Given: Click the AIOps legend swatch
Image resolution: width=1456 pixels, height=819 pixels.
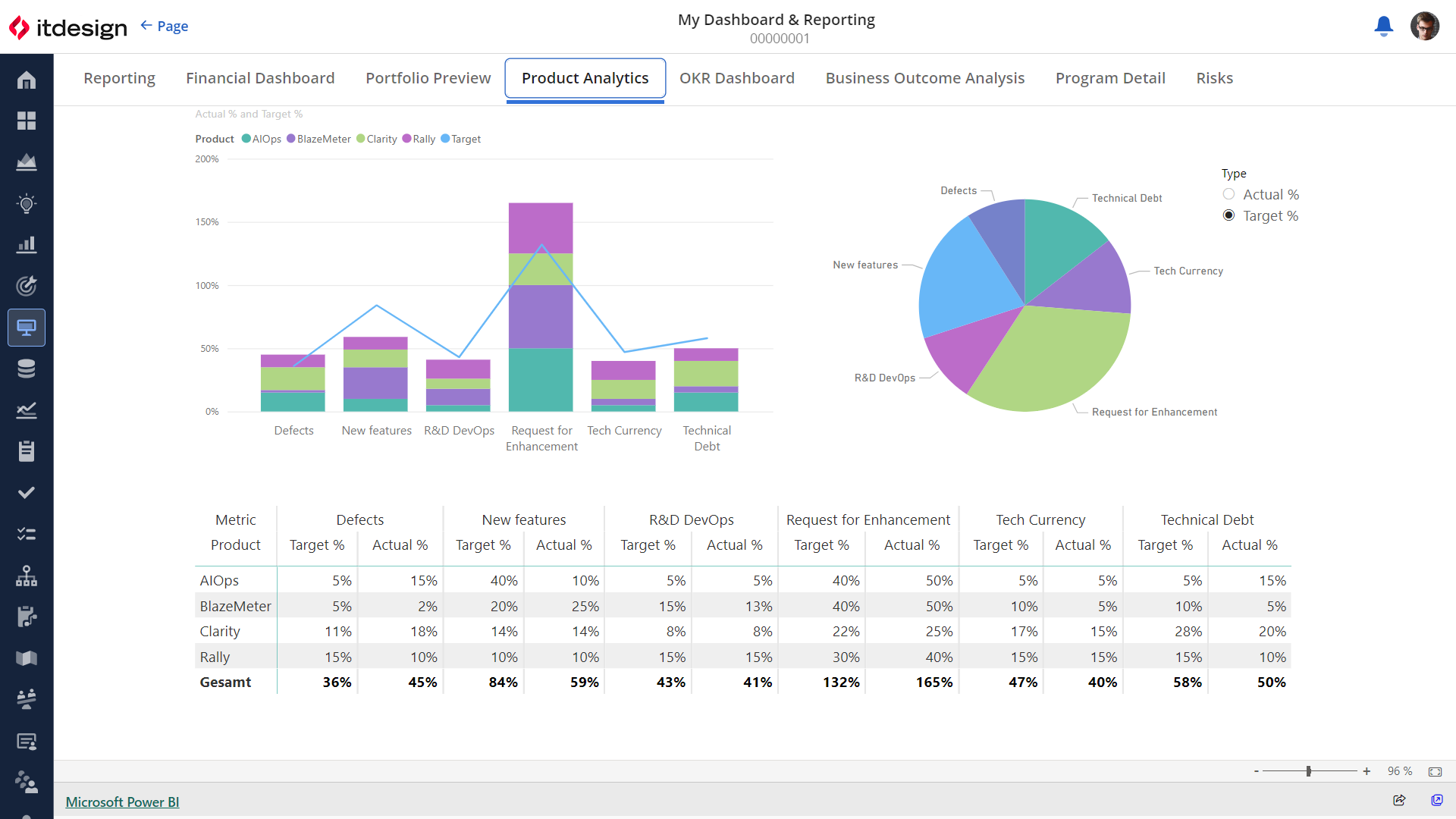Looking at the screenshot, I should pos(246,139).
